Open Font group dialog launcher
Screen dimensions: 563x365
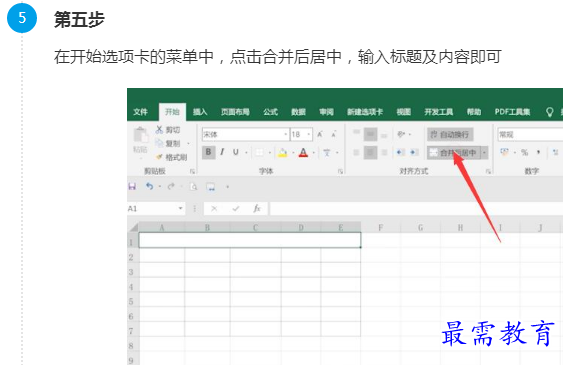340,172
